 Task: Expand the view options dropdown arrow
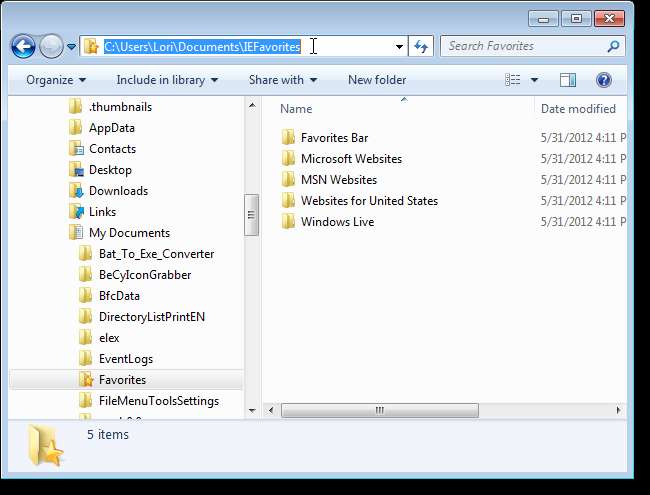(x=534, y=80)
